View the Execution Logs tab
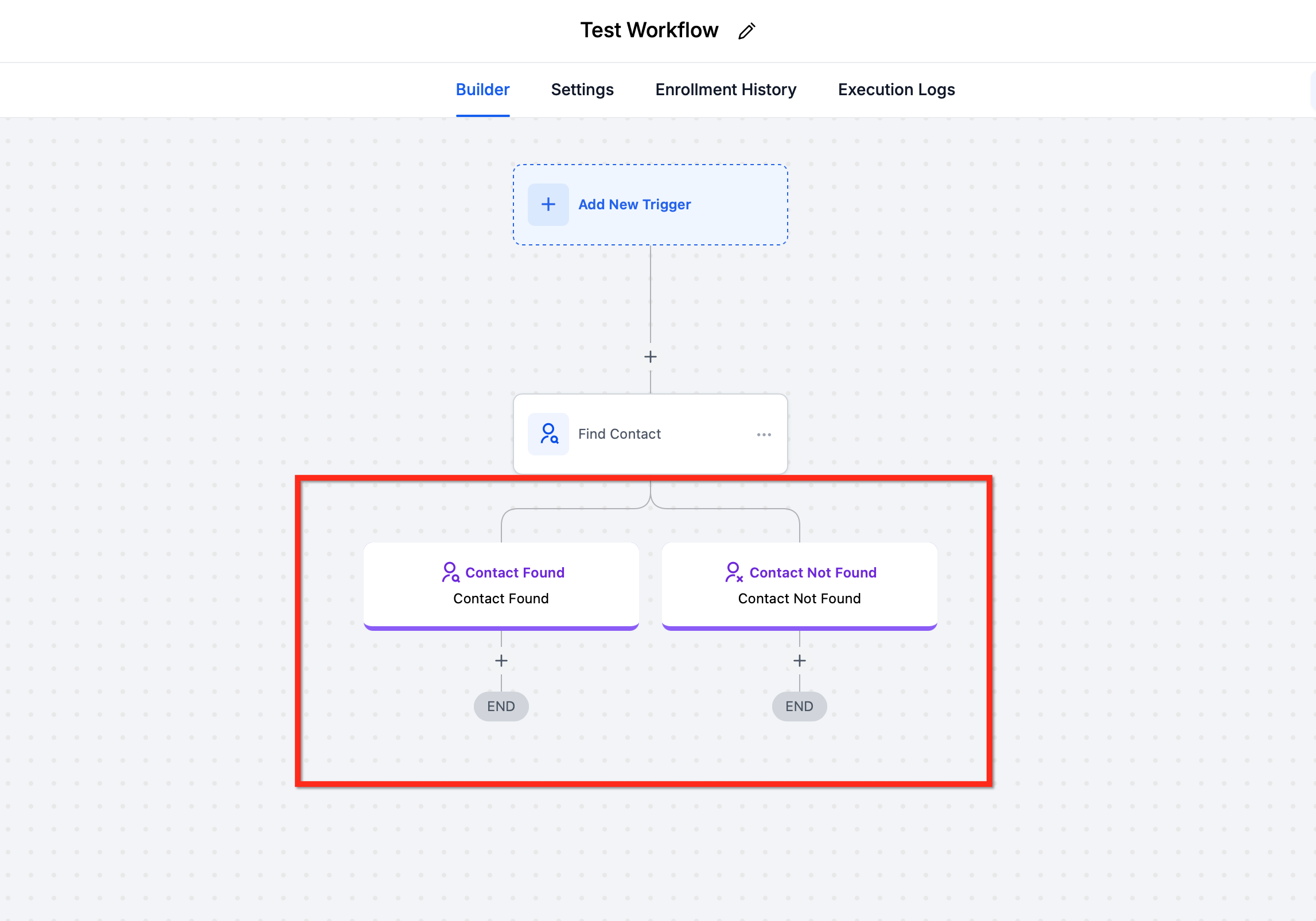1316x921 pixels. 895,90
